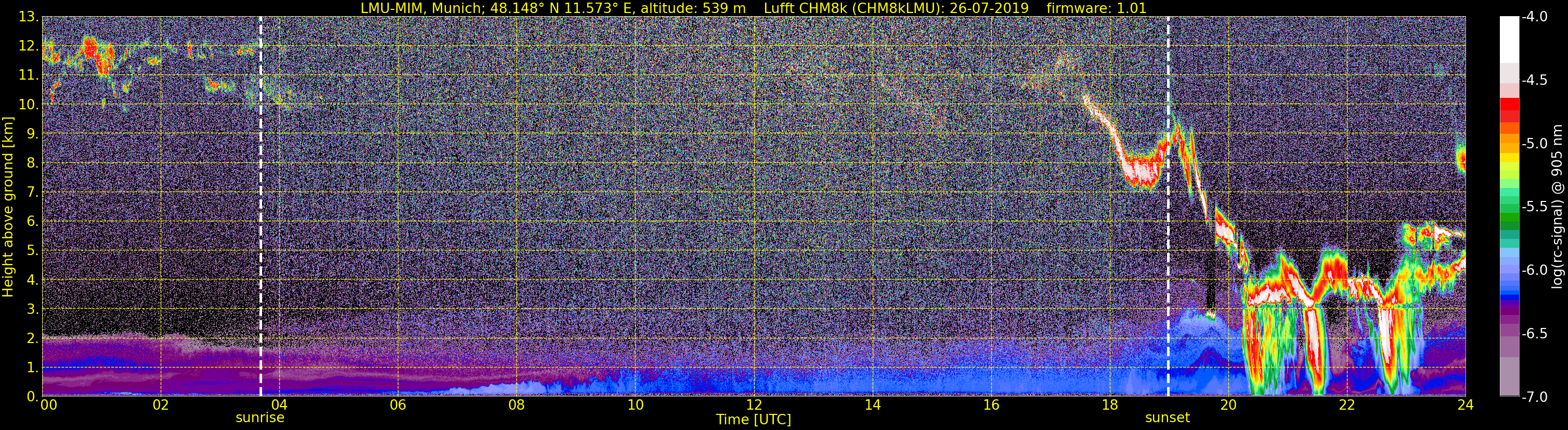Image resolution: width=1568 pixels, height=430 pixels.
Task: Click the white top segment of the colorbar
Action: pos(1509,40)
